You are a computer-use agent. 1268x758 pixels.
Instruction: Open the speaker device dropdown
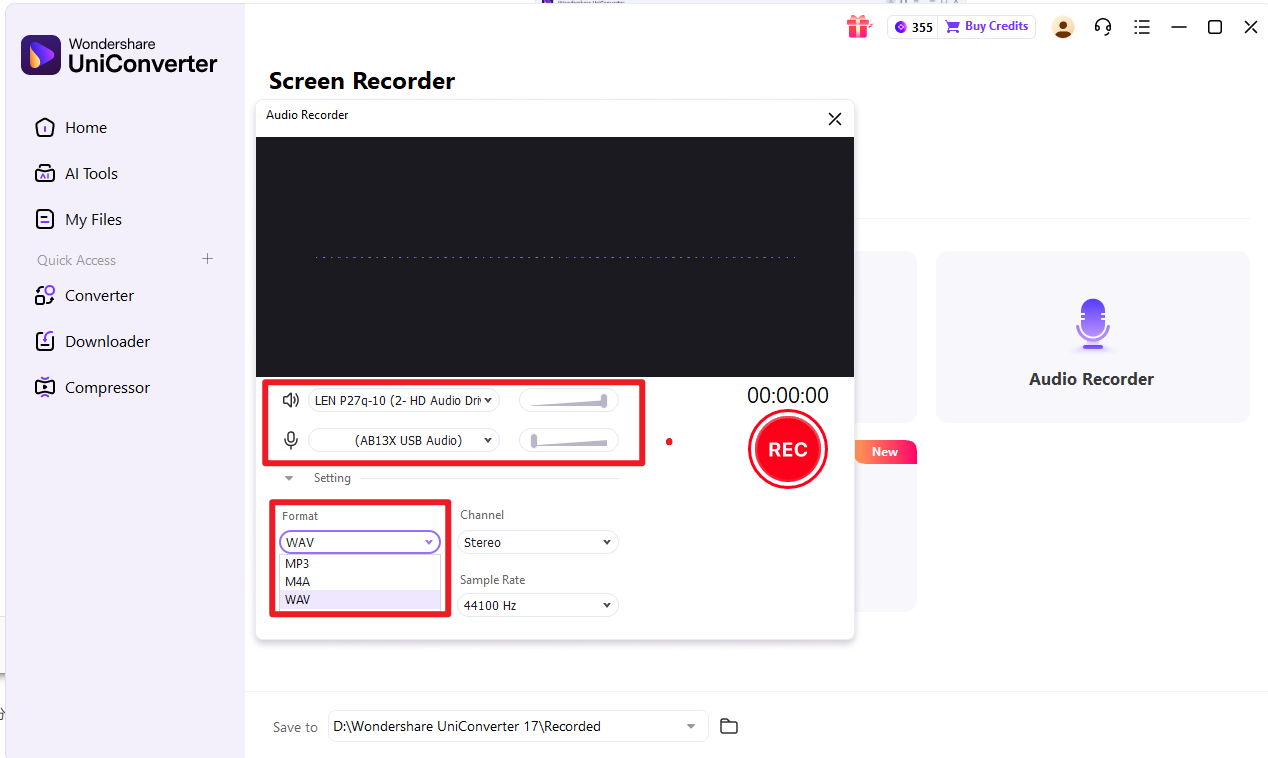point(403,400)
